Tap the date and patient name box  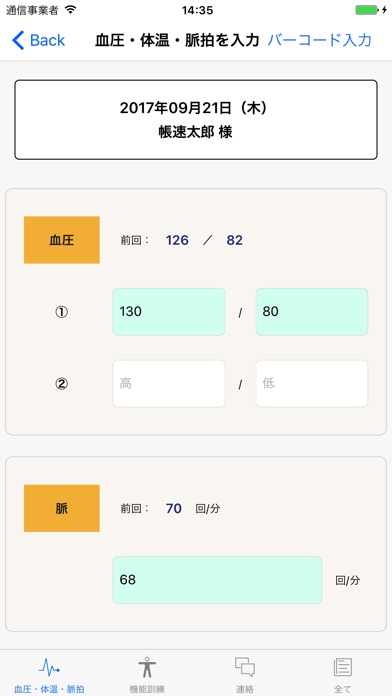(x=196, y=120)
